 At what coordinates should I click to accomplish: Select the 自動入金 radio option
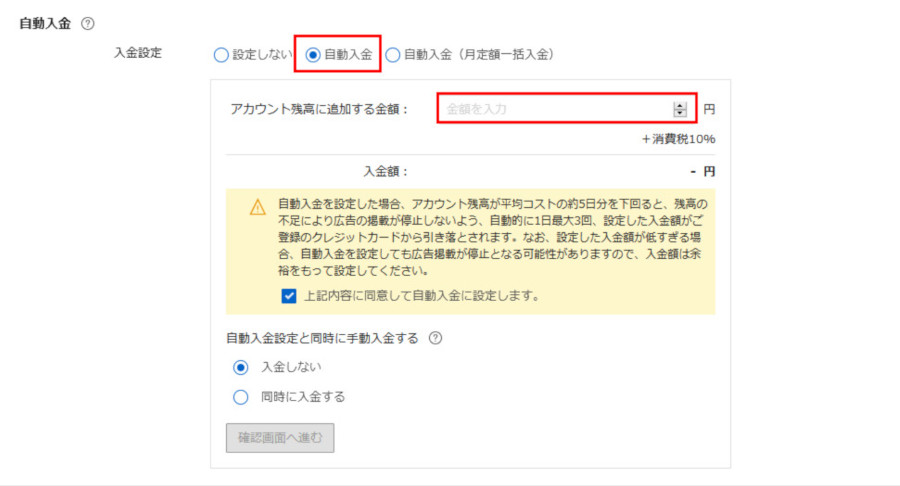[x=313, y=55]
